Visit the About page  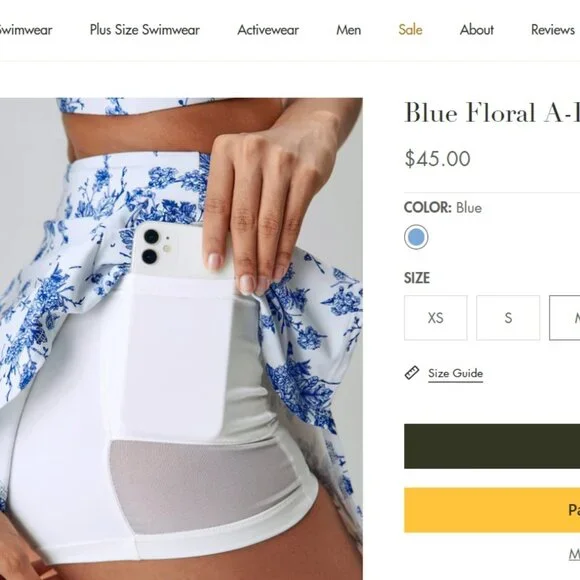(x=476, y=30)
